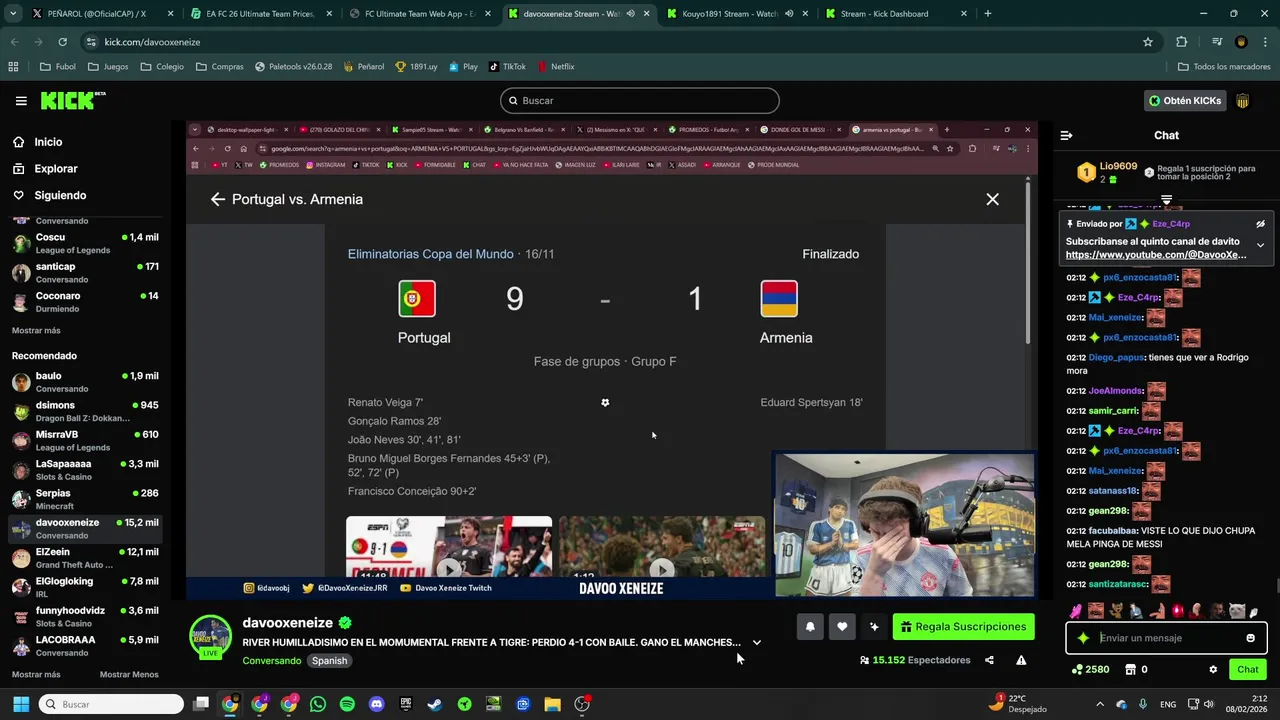
Task: Toggle the microphone icon in system tray
Action: pos(1143,704)
